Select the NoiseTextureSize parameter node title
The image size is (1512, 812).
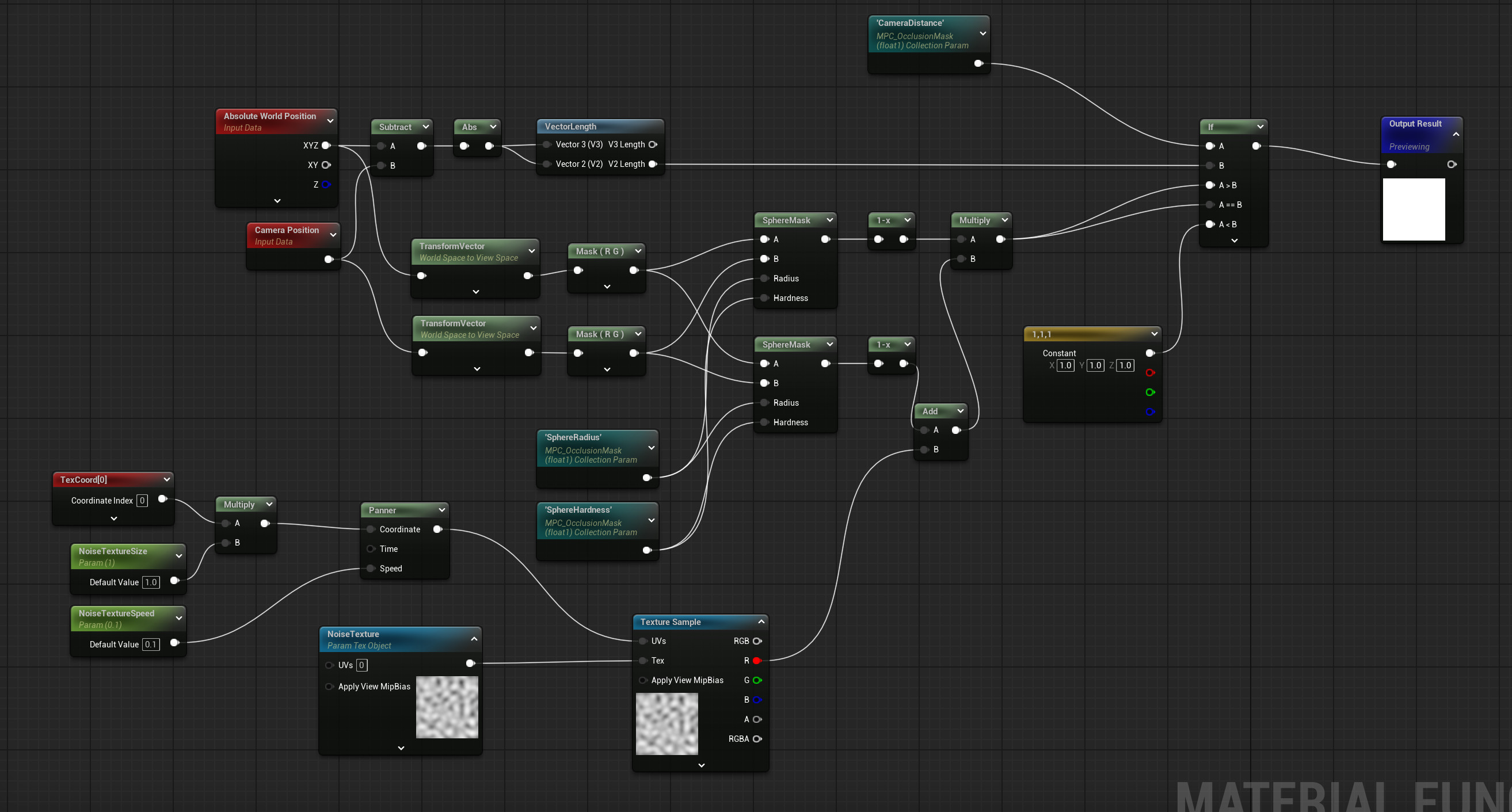click(x=113, y=551)
